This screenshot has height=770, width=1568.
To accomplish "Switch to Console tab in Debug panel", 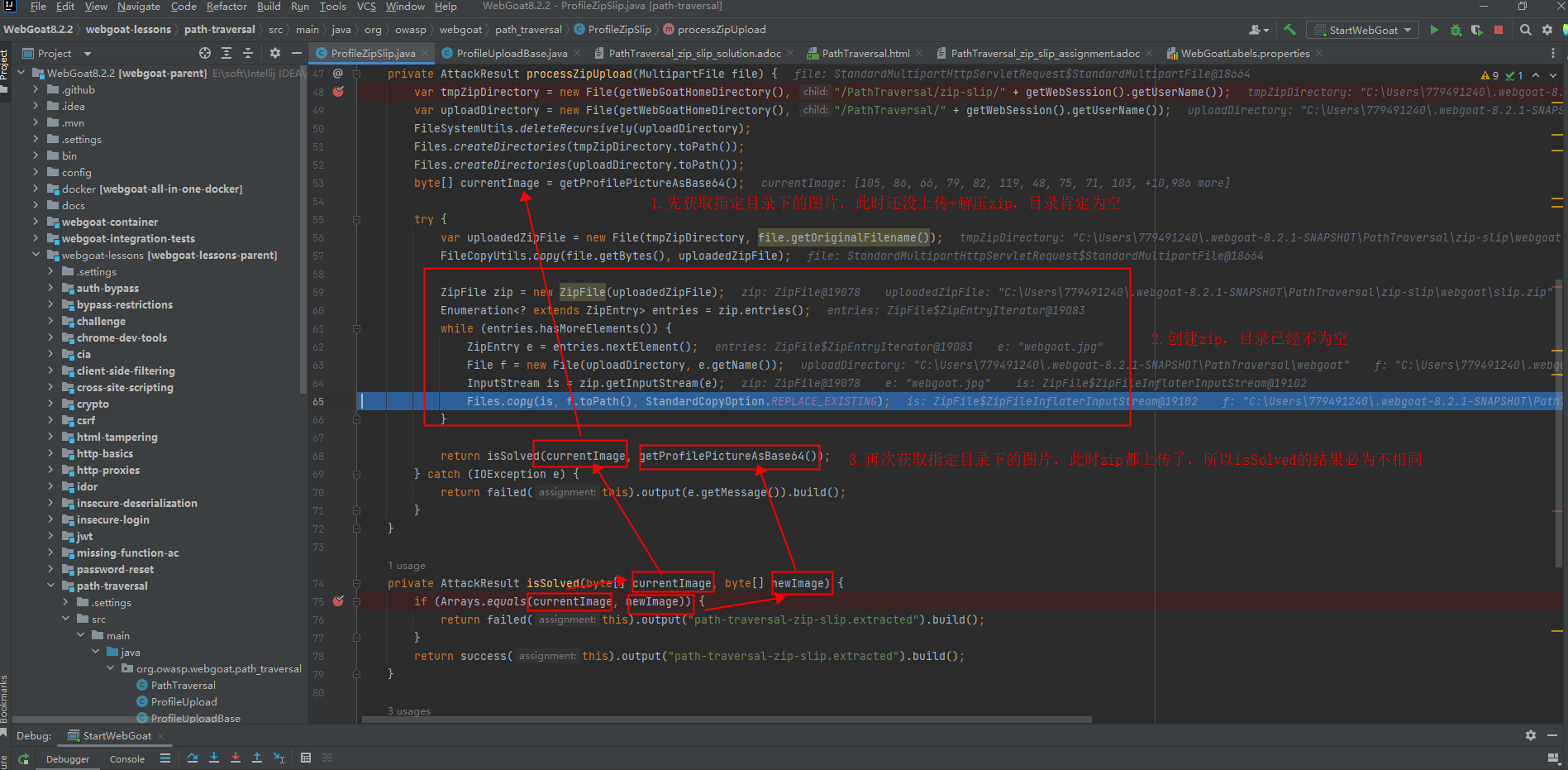I will tap(127, 759).
